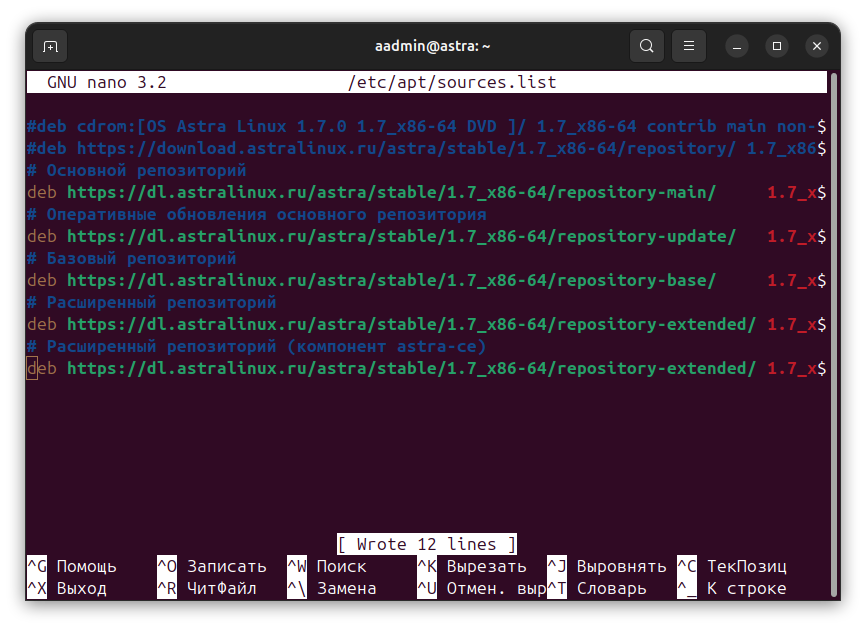Open terminal search
The width and height of the screenshot is (866, 629).
click(647, 46)
